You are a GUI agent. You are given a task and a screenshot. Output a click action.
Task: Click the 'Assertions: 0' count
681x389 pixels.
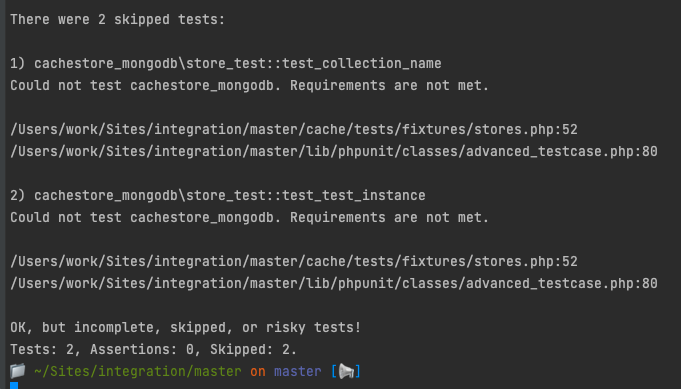coord(142,349)
